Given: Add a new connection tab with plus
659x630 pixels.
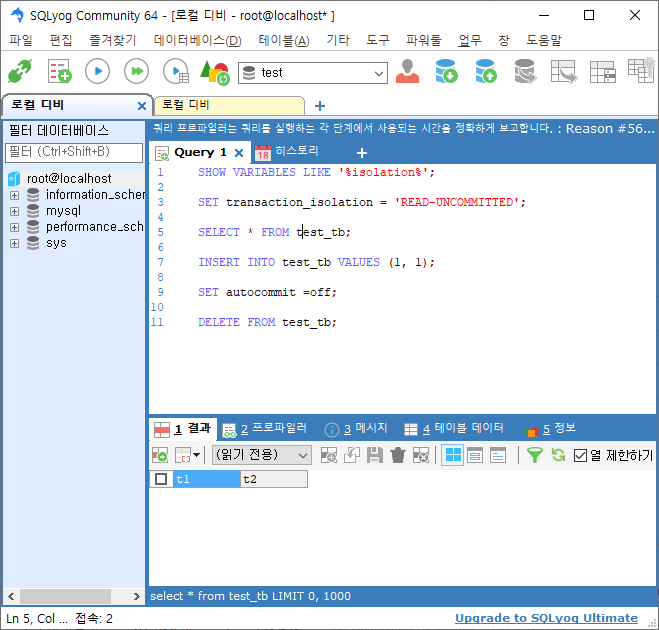Looking at the screenshot, I should click(x=320, y=106).
